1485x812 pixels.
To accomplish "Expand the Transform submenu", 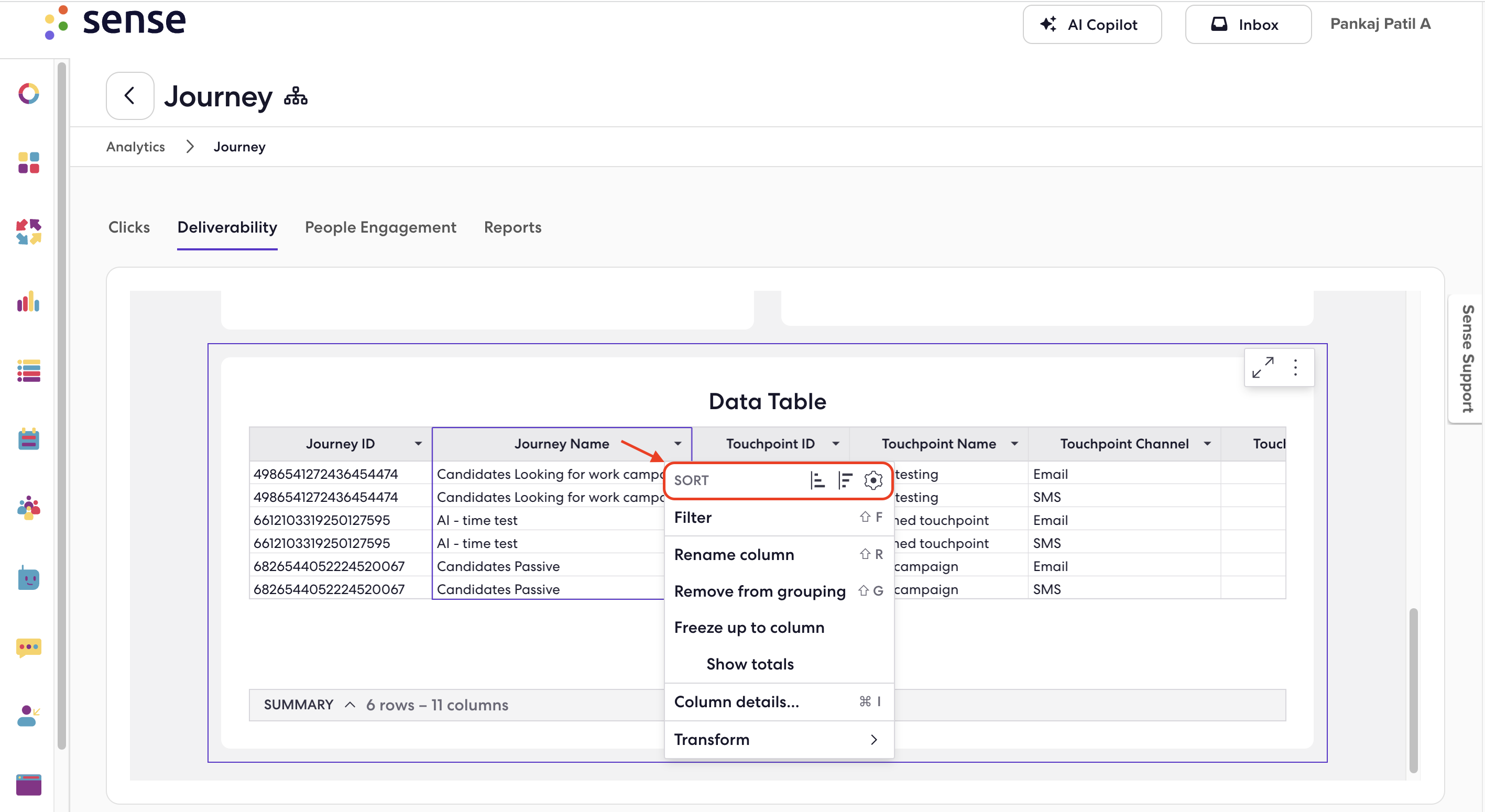I will [x=779, y=739].
